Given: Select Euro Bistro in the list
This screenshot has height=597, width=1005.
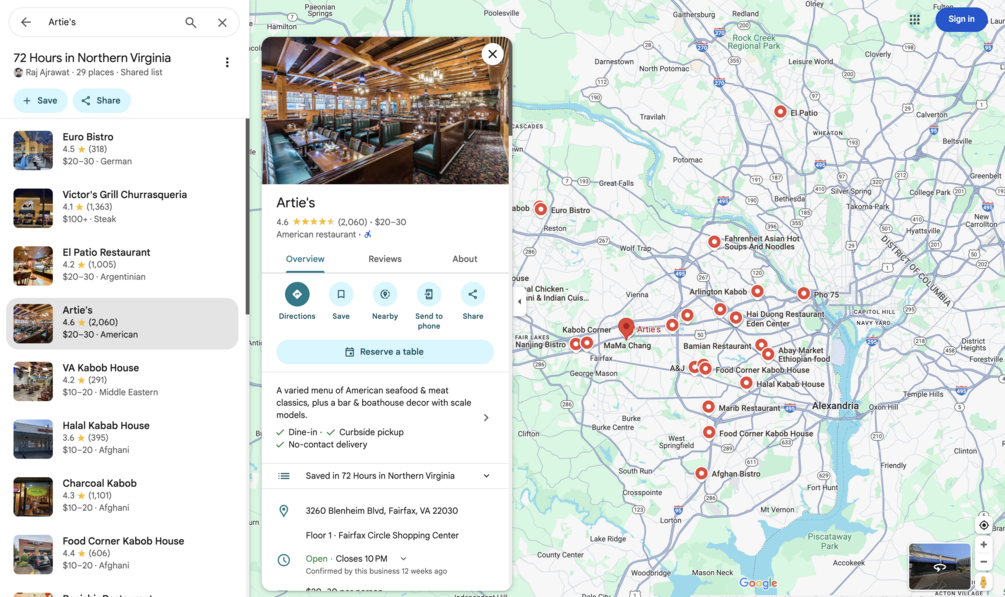Looking at the screenshot, I should pyautogui.click(x=122, y=149).
